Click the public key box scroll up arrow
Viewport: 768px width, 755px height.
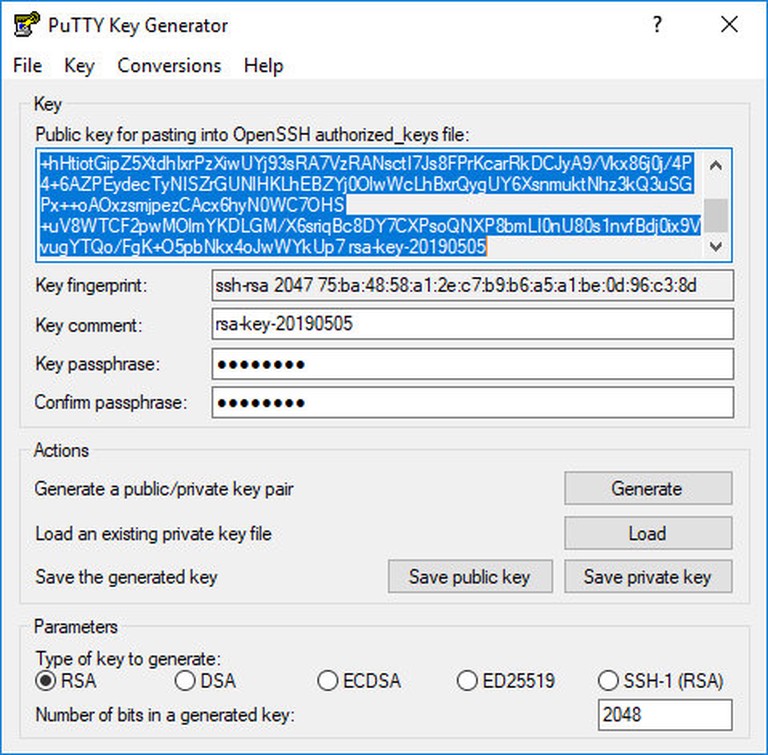(716, 166)
